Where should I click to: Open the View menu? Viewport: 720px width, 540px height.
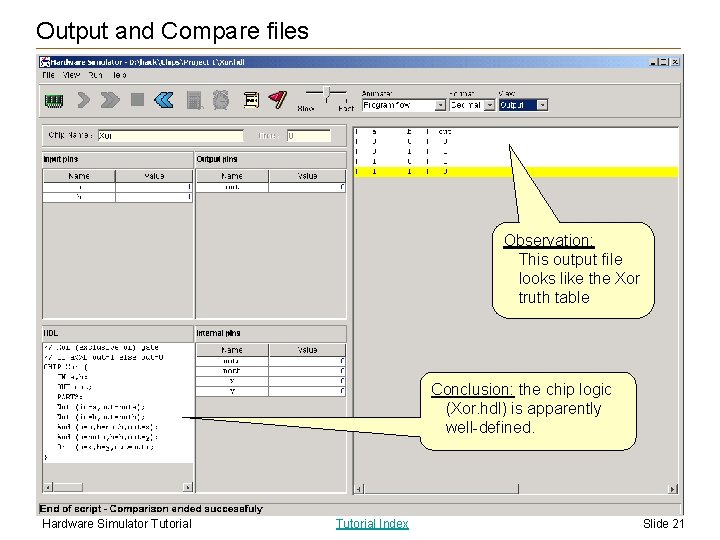point(71,75)
